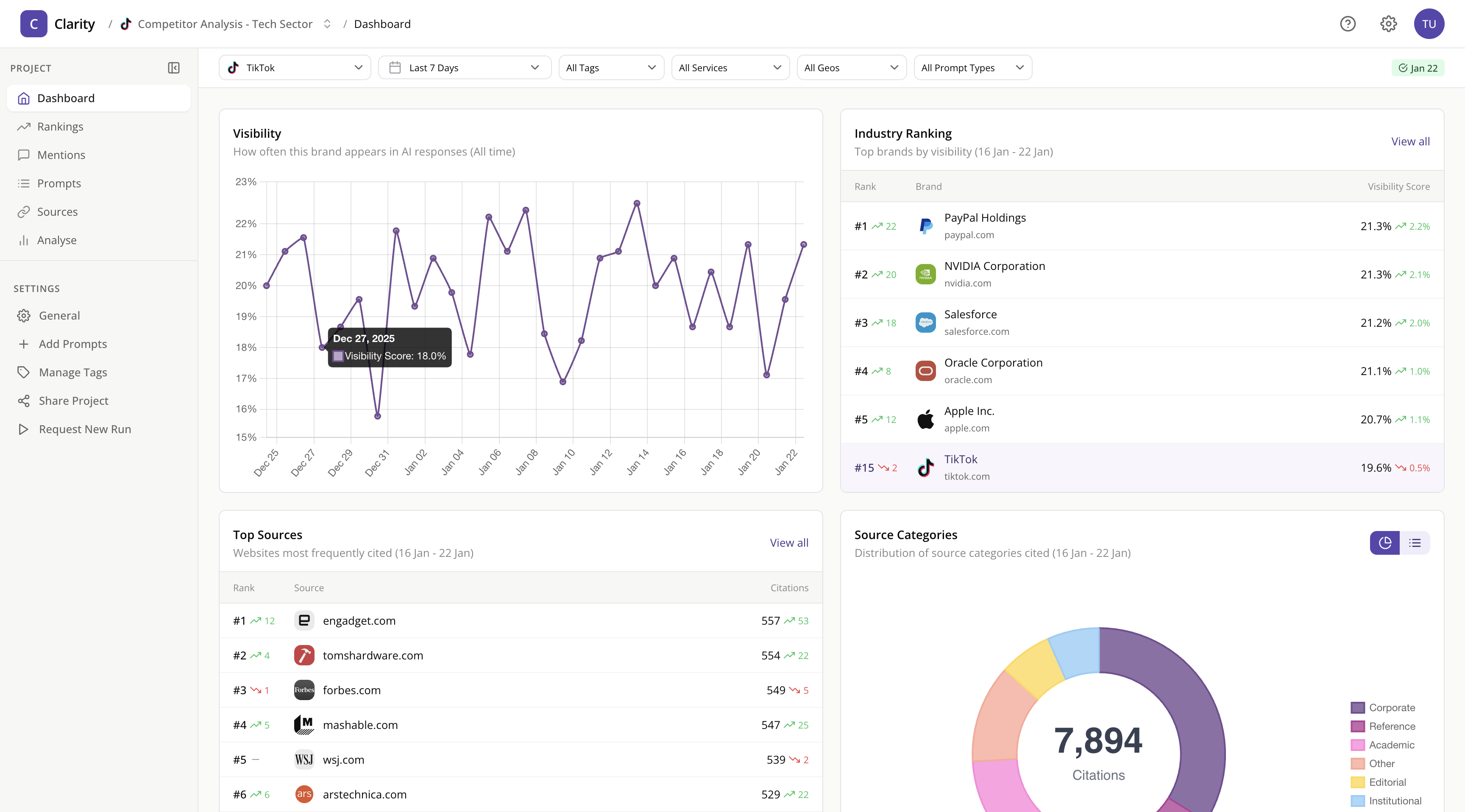
Task: Collapse the Project sidebar
Action: click(174, 68)
